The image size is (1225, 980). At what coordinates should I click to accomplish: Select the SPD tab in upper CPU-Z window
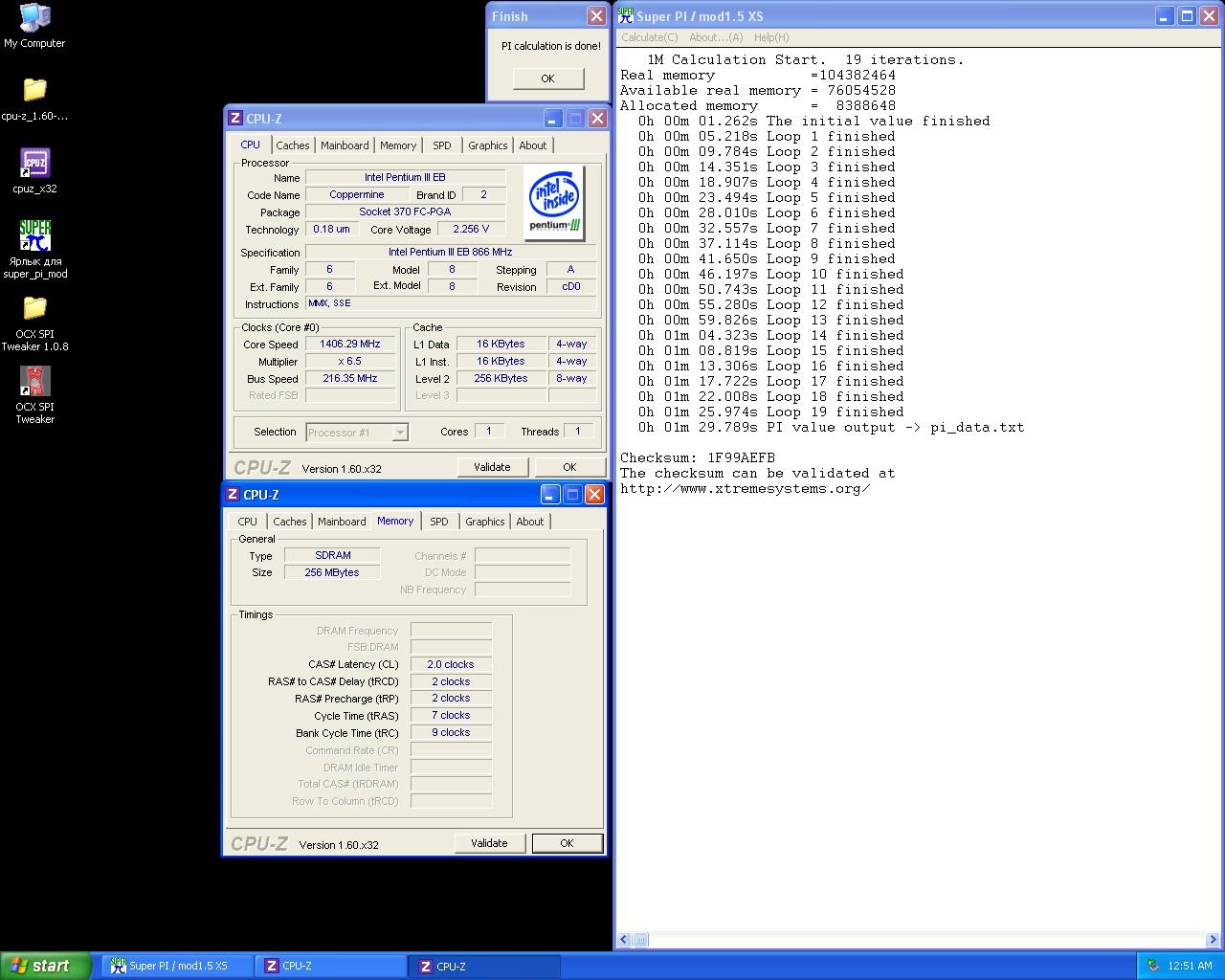[x=442, y=145]
